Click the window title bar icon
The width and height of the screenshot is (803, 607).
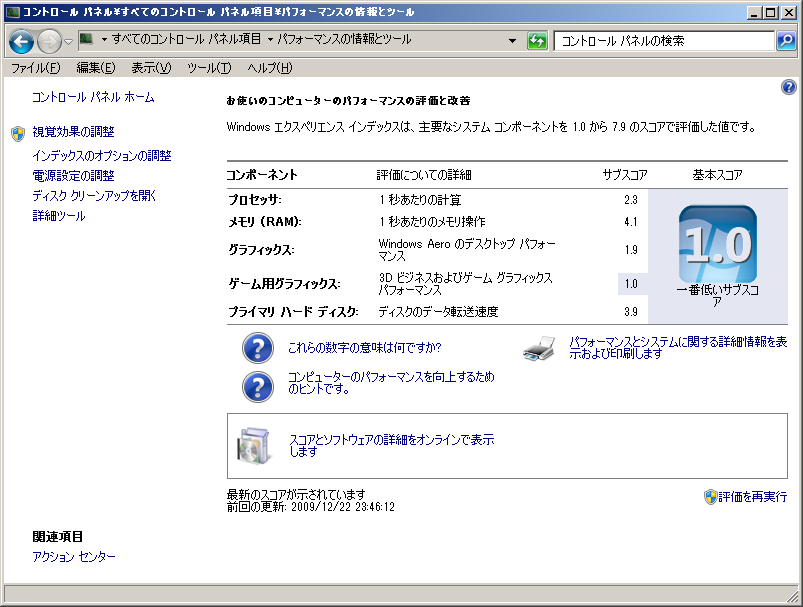pos(12,12)
